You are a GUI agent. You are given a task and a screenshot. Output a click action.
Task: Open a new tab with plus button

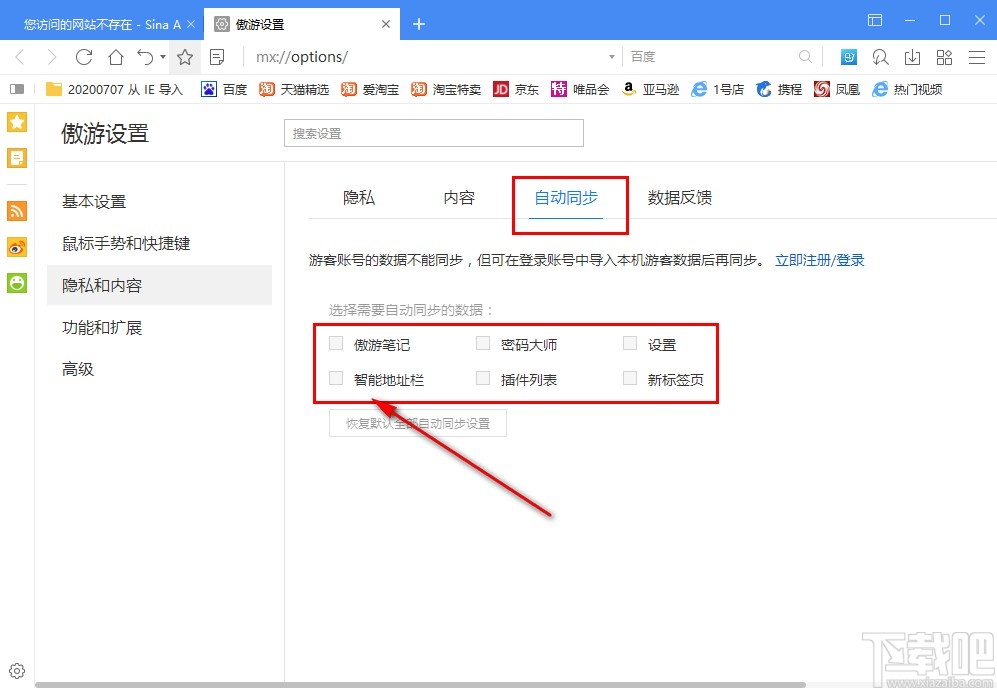(418, 24)
